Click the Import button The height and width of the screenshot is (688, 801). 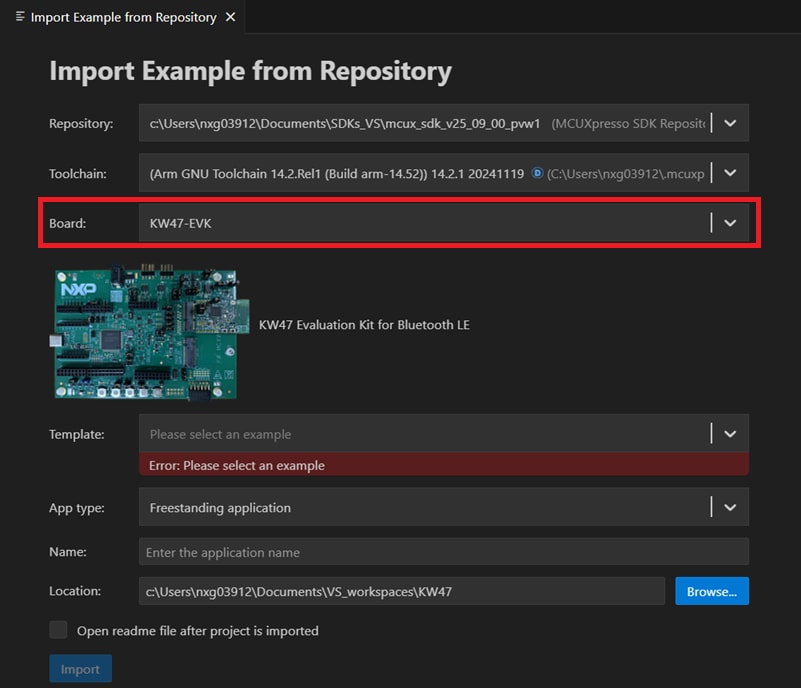80,668
